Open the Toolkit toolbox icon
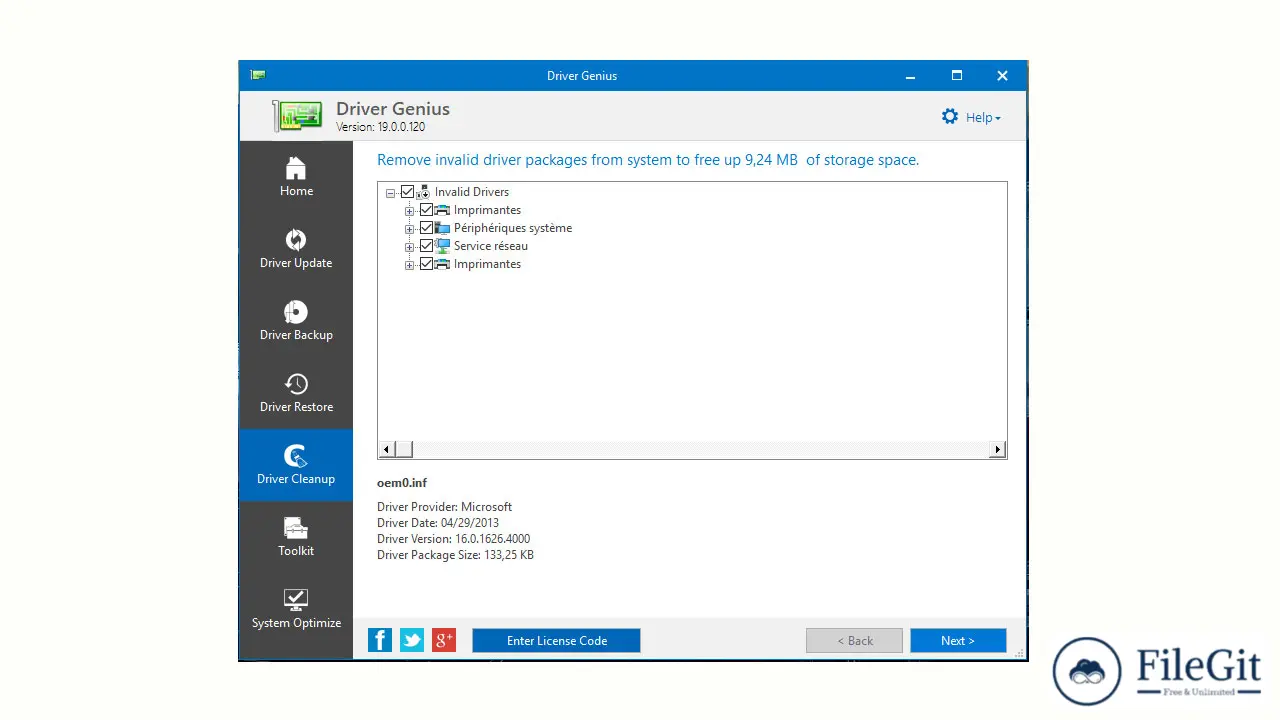Screen dimensions: 1280x720 point(296,528)
